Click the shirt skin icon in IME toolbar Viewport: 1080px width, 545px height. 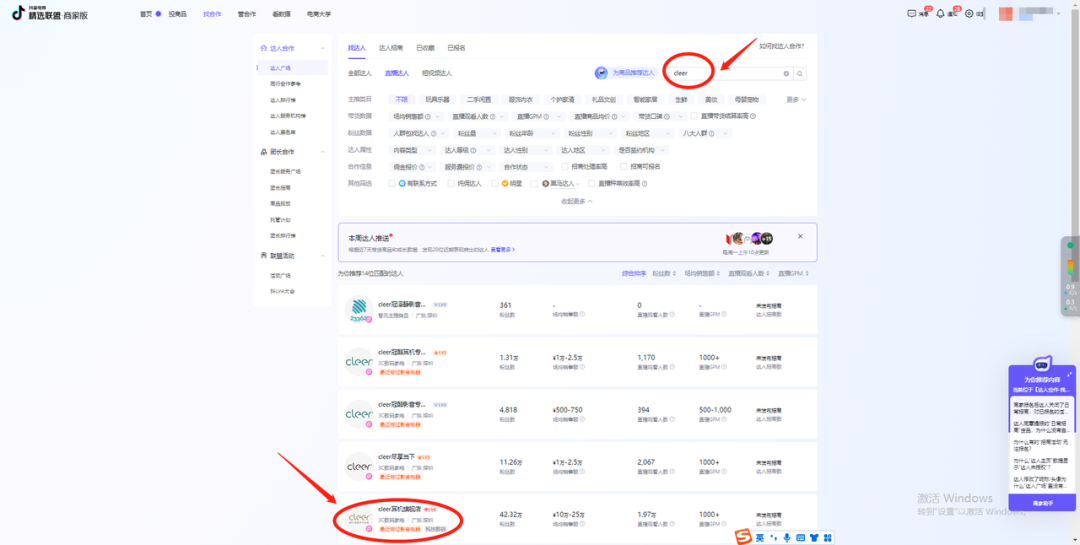point(814,537)
